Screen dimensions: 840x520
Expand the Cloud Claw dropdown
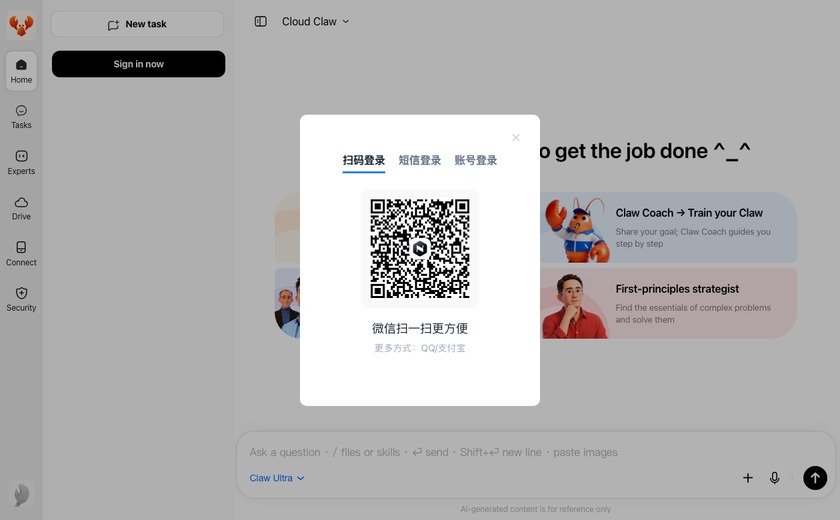316,21
